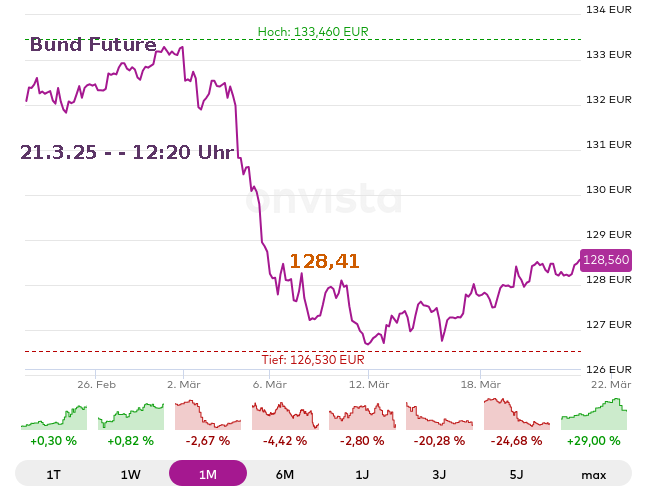The height and width of the screenshot is (491, 648).
Task: Open the -24,68 % mini chart
Action: tap(516, 416)
